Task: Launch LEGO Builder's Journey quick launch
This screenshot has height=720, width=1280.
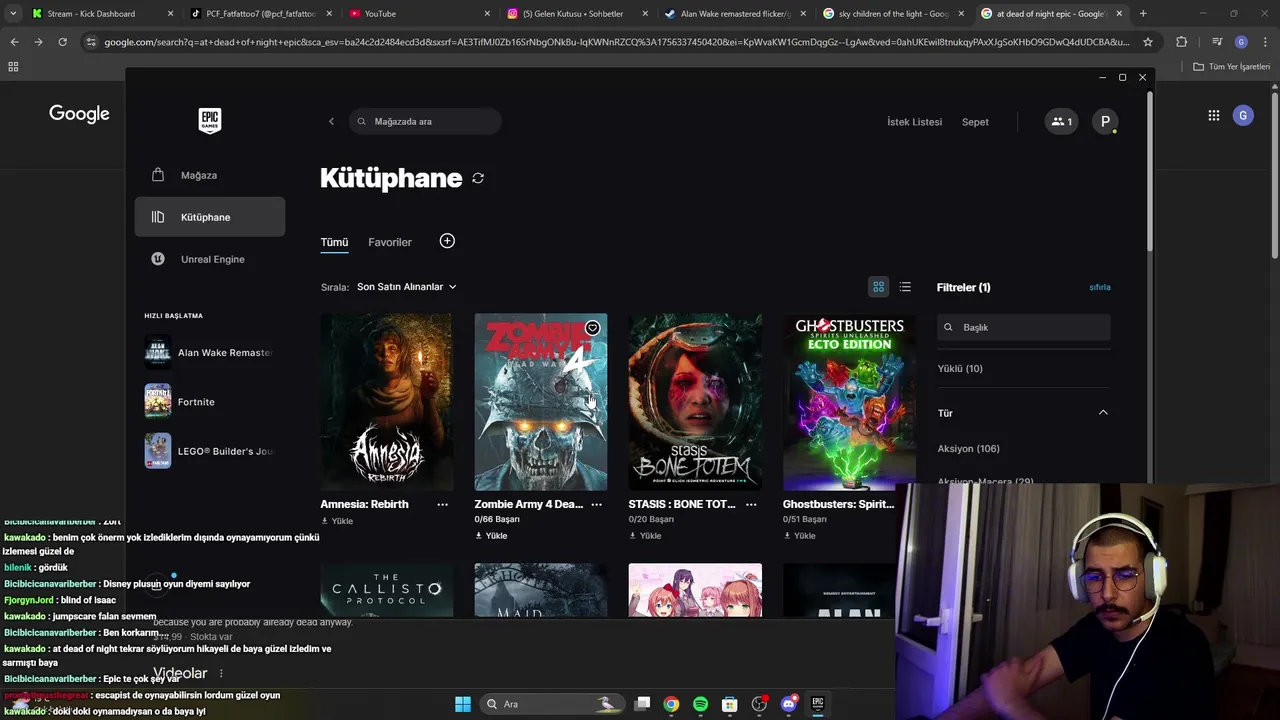Action: 209,451
